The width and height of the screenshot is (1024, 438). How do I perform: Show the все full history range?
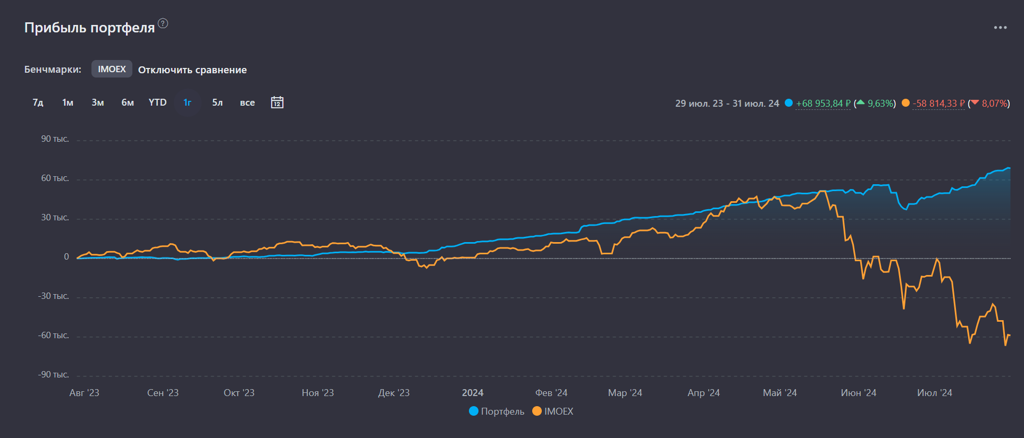click(247, 102)
